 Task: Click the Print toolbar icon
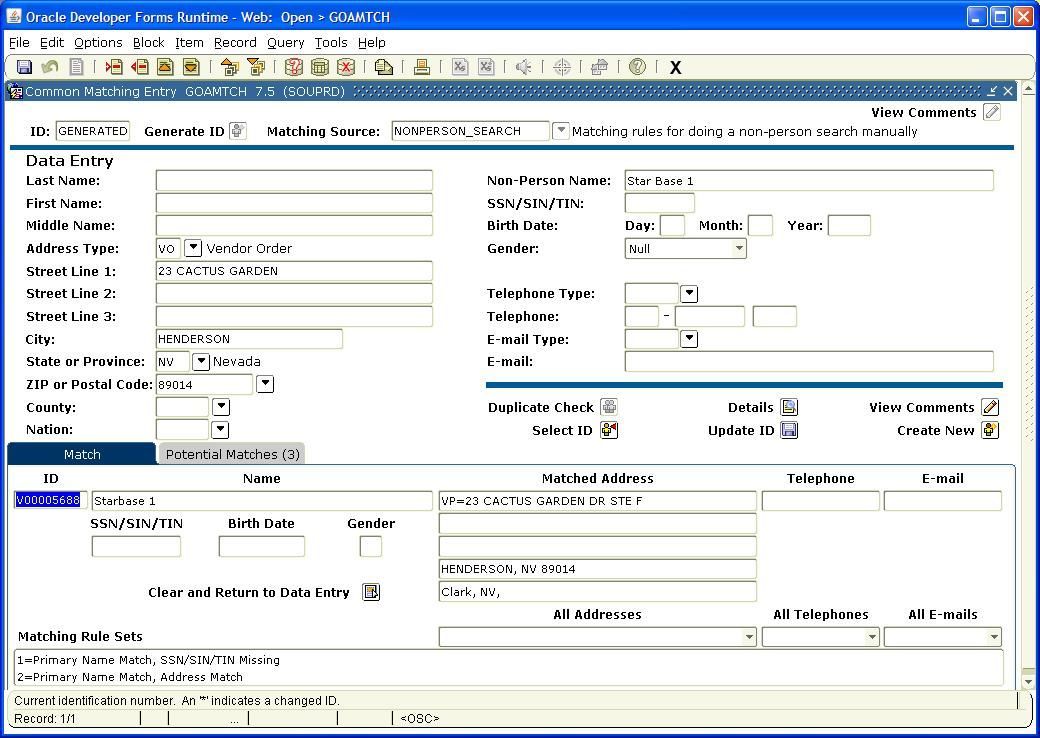pos(422,67)
